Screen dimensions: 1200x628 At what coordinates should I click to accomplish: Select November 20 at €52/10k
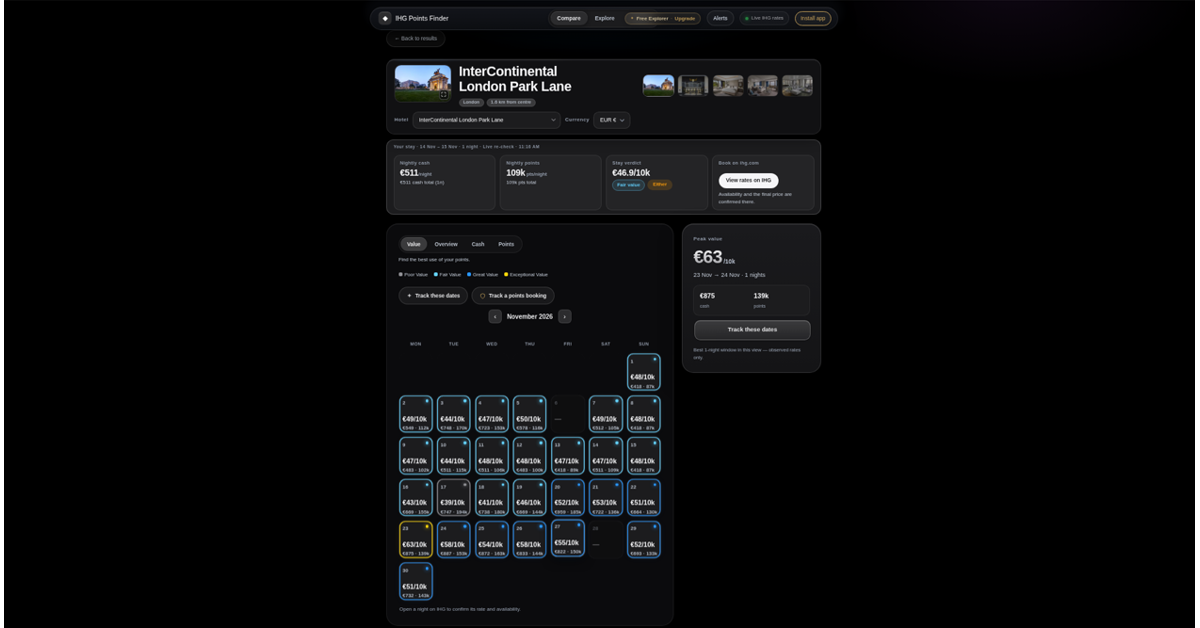568,498
